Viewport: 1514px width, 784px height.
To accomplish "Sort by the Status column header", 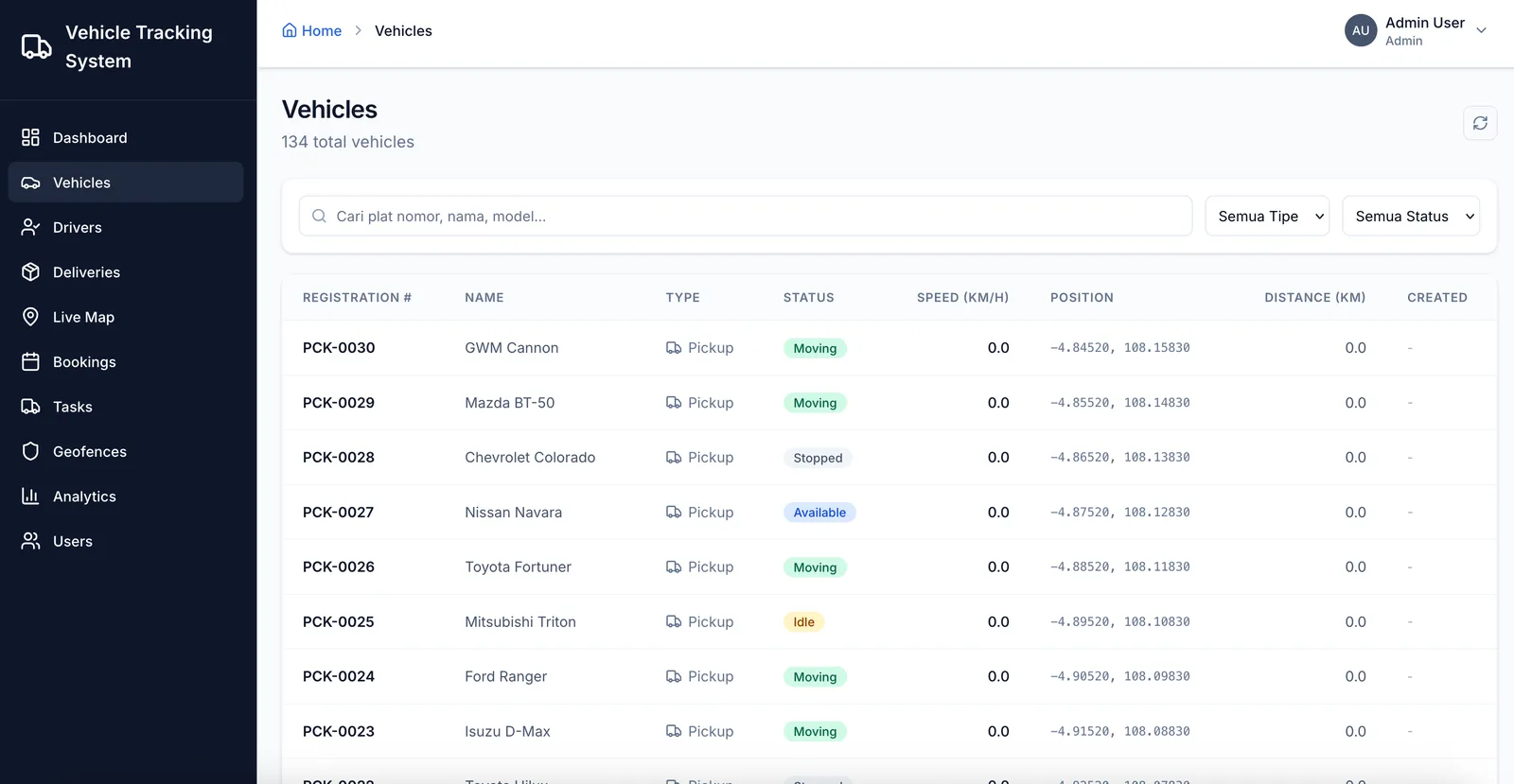I will click(x=809, y=297).
